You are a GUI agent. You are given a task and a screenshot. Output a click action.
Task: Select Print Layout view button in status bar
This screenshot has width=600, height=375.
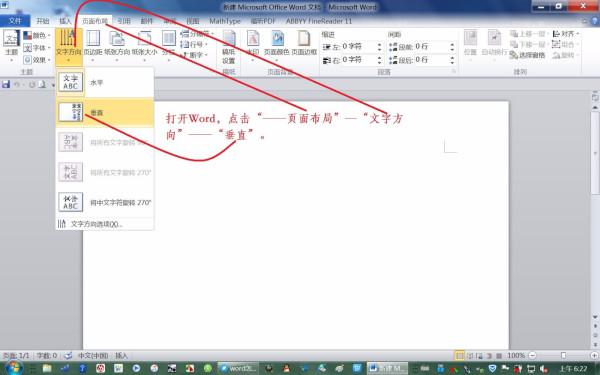(459, 356)
